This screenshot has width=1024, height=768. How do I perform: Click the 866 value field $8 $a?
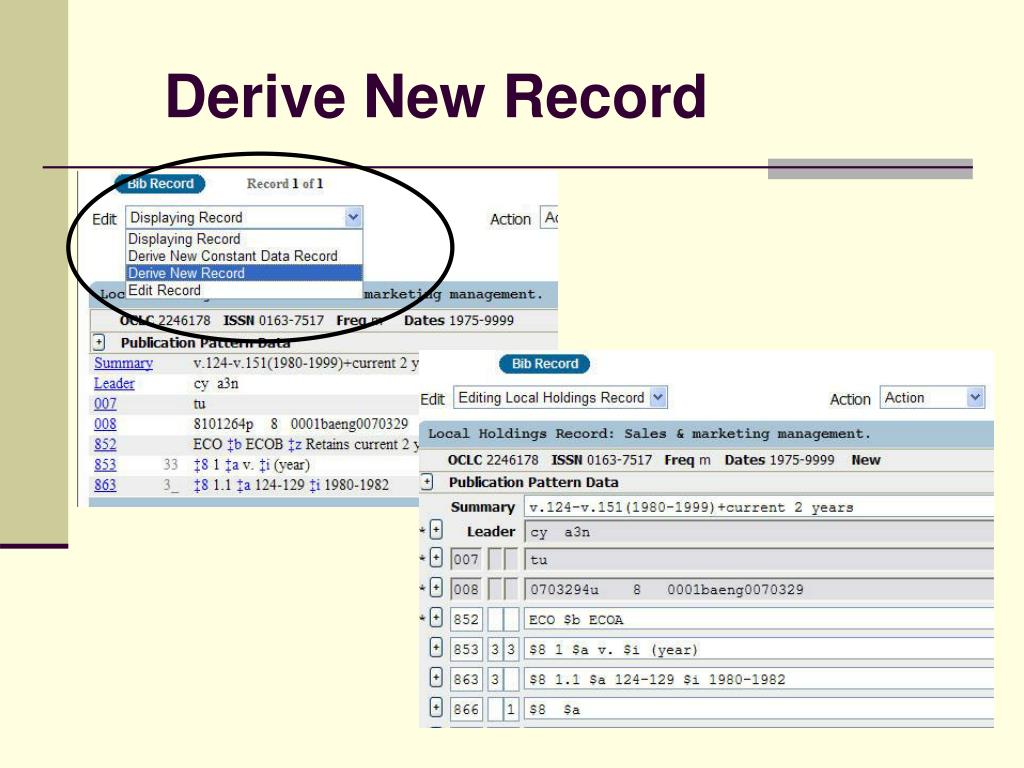pos(759,709)
